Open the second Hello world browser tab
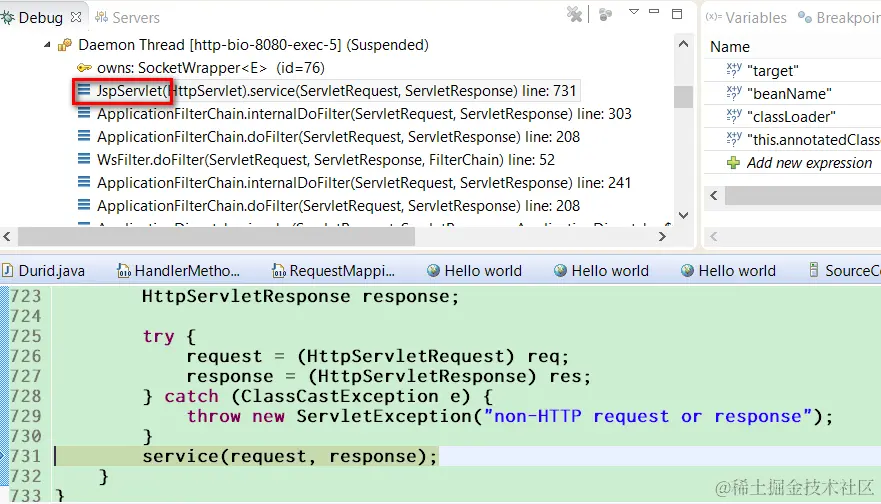Image resolution: width=881 pixels, height=504 pixels. (601, 271)
